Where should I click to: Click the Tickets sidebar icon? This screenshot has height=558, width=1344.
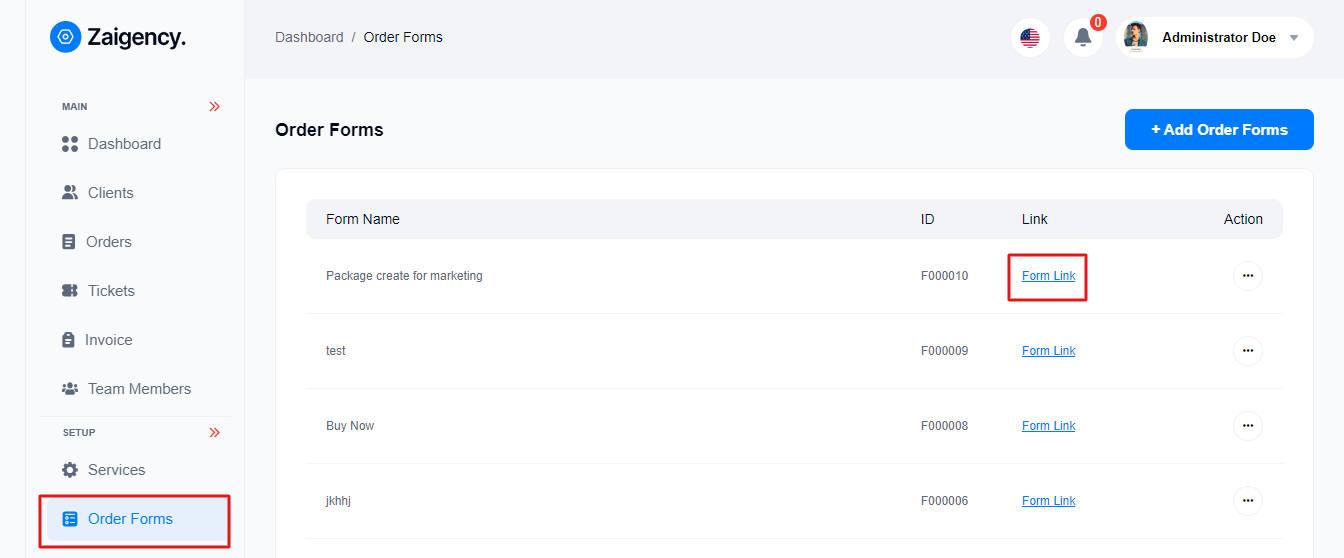click(69, 291)
